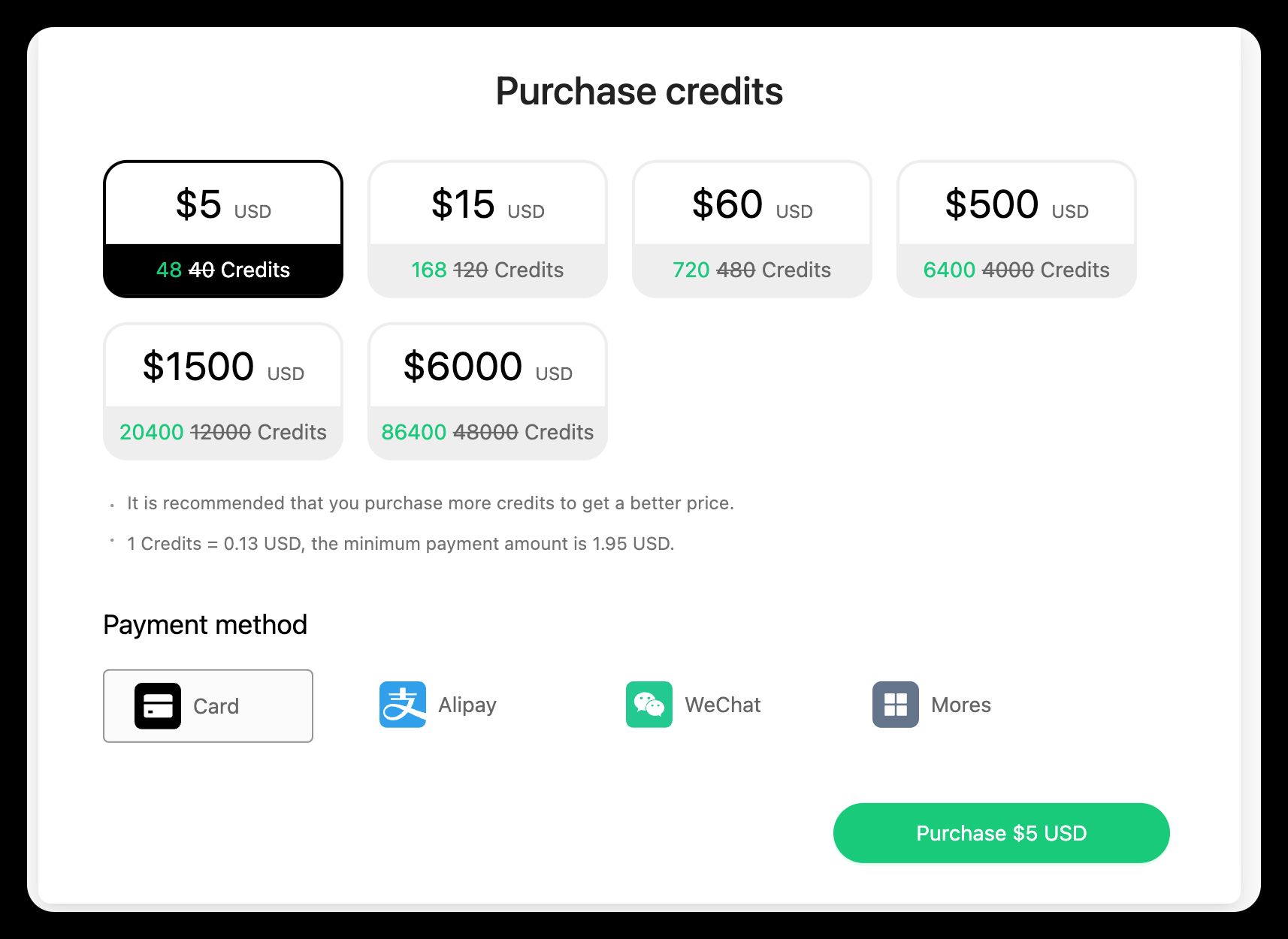This screenshot has height=939, width=1288.
Task: Click the 6400 Credits bonus amount
Action: pyautogui.click(x=949, y=270)
